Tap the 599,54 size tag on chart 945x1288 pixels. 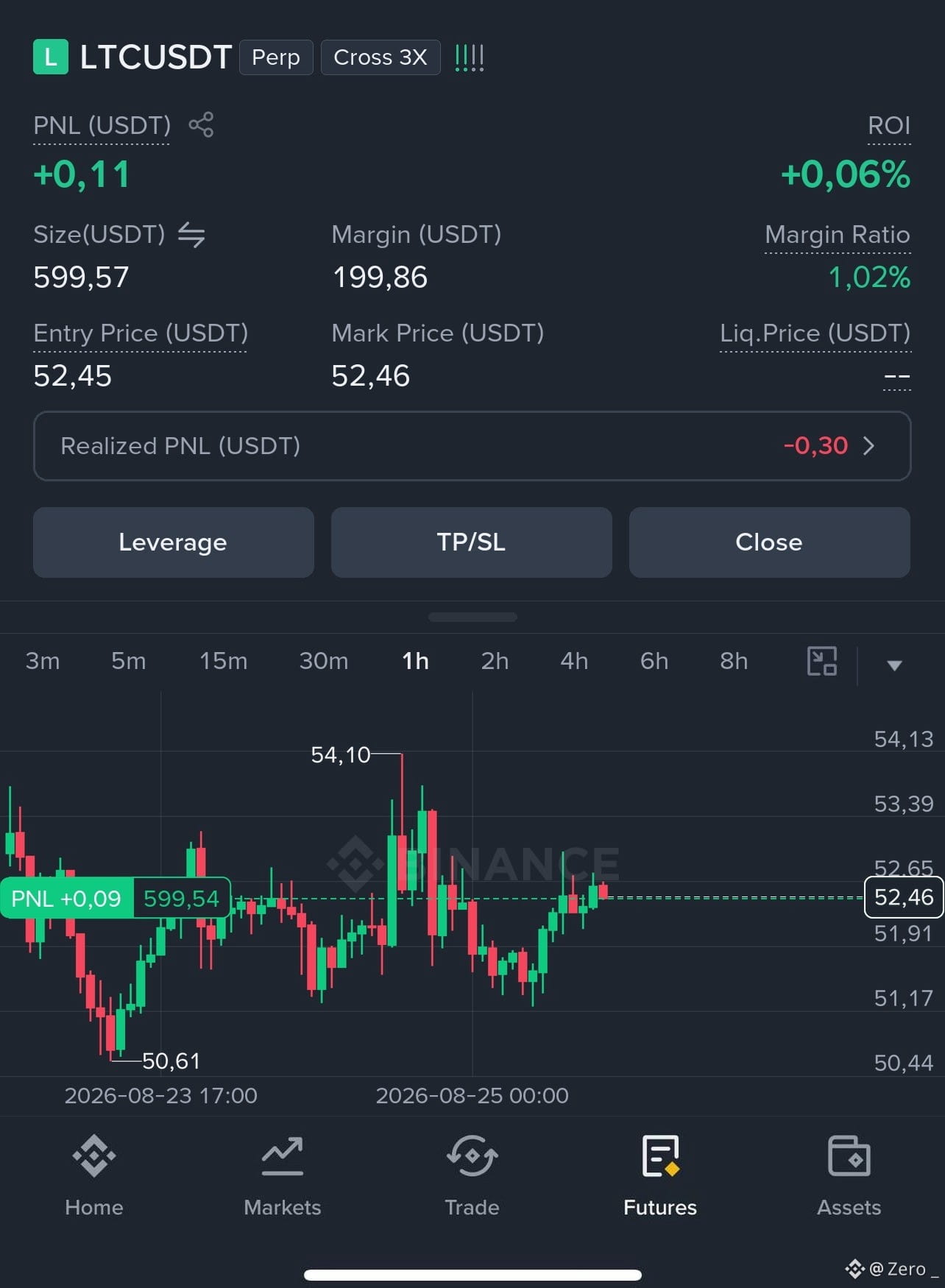click(181, 898)
